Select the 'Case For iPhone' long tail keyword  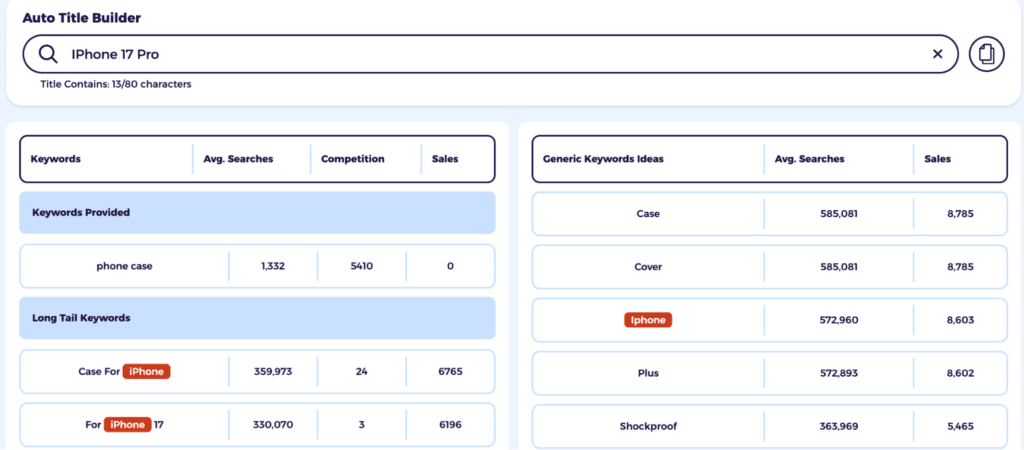pos(257,372)
